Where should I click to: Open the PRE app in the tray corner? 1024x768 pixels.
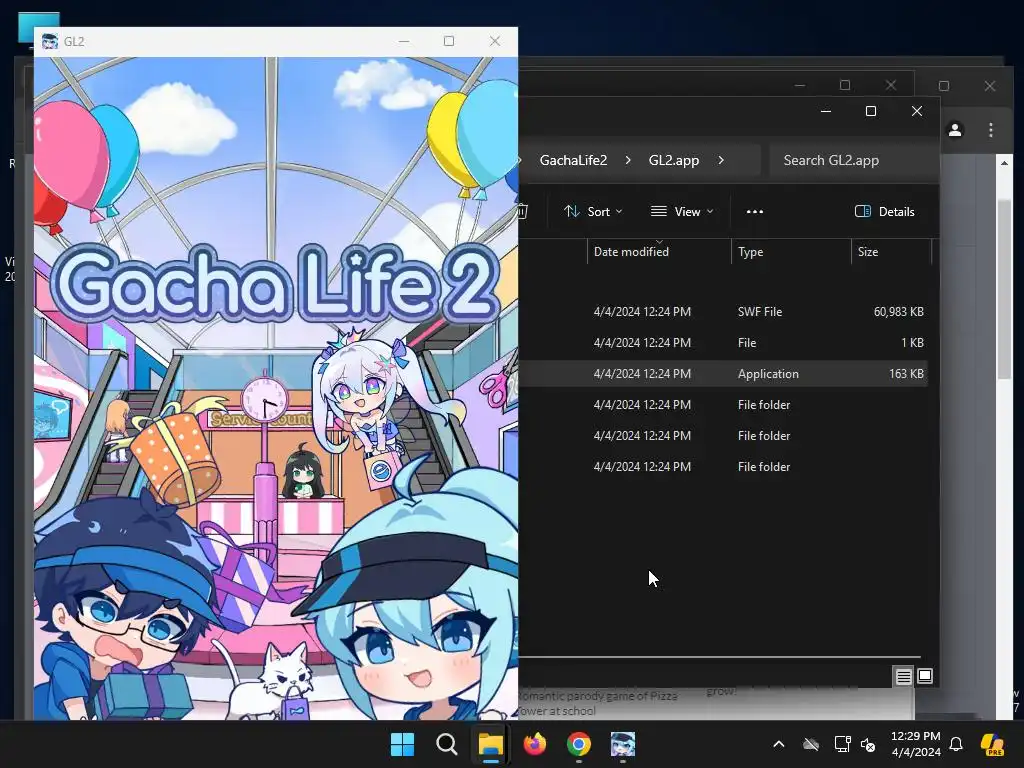(993, 744)
